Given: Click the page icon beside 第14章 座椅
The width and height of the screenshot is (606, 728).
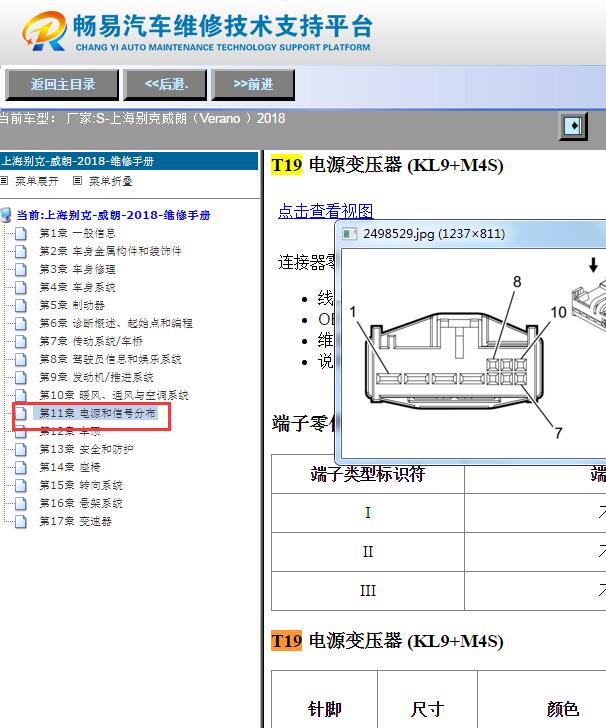Looking at the screenshot, I should [20, 468].
